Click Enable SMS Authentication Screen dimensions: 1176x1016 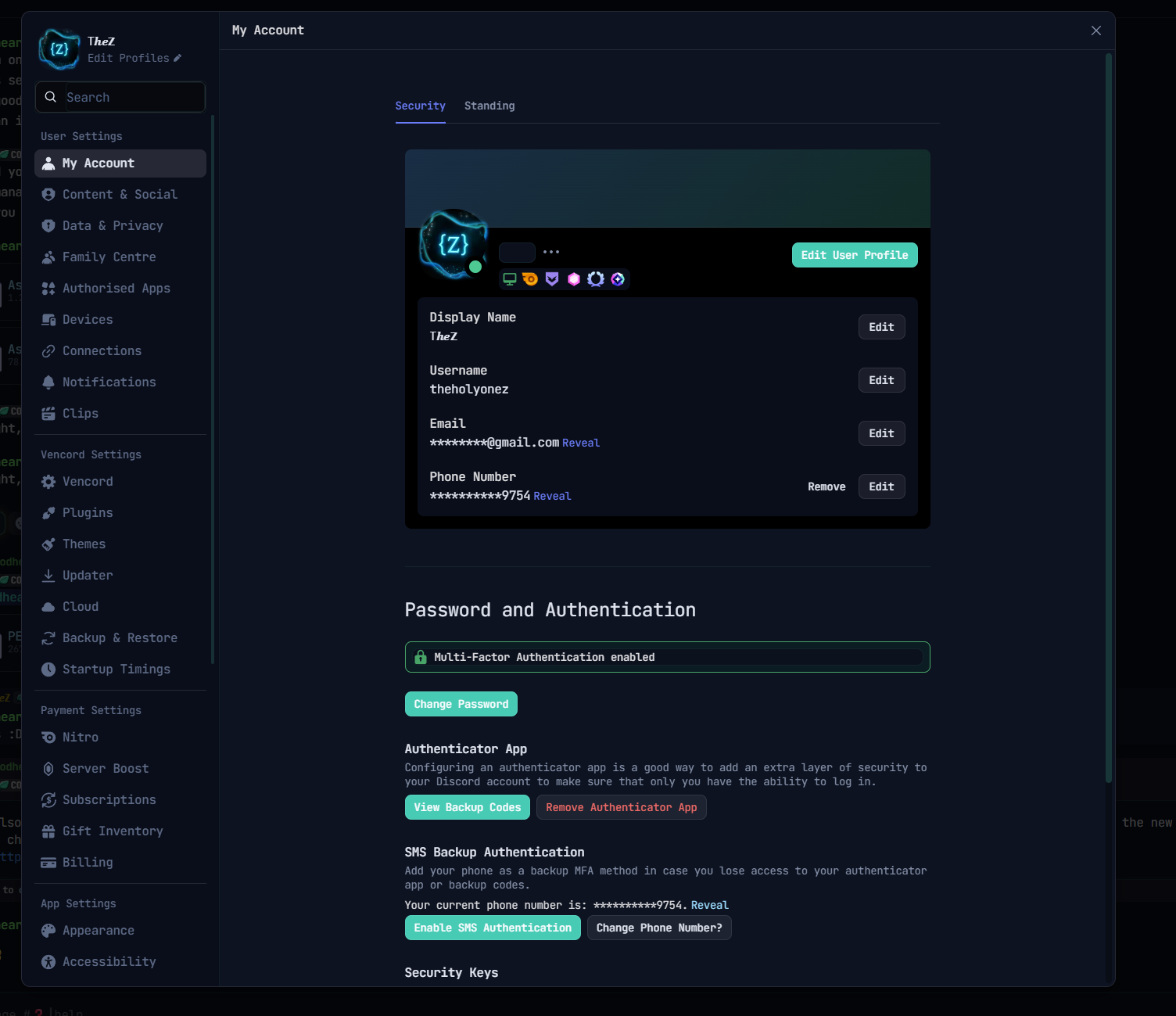(x=493, y=928)
